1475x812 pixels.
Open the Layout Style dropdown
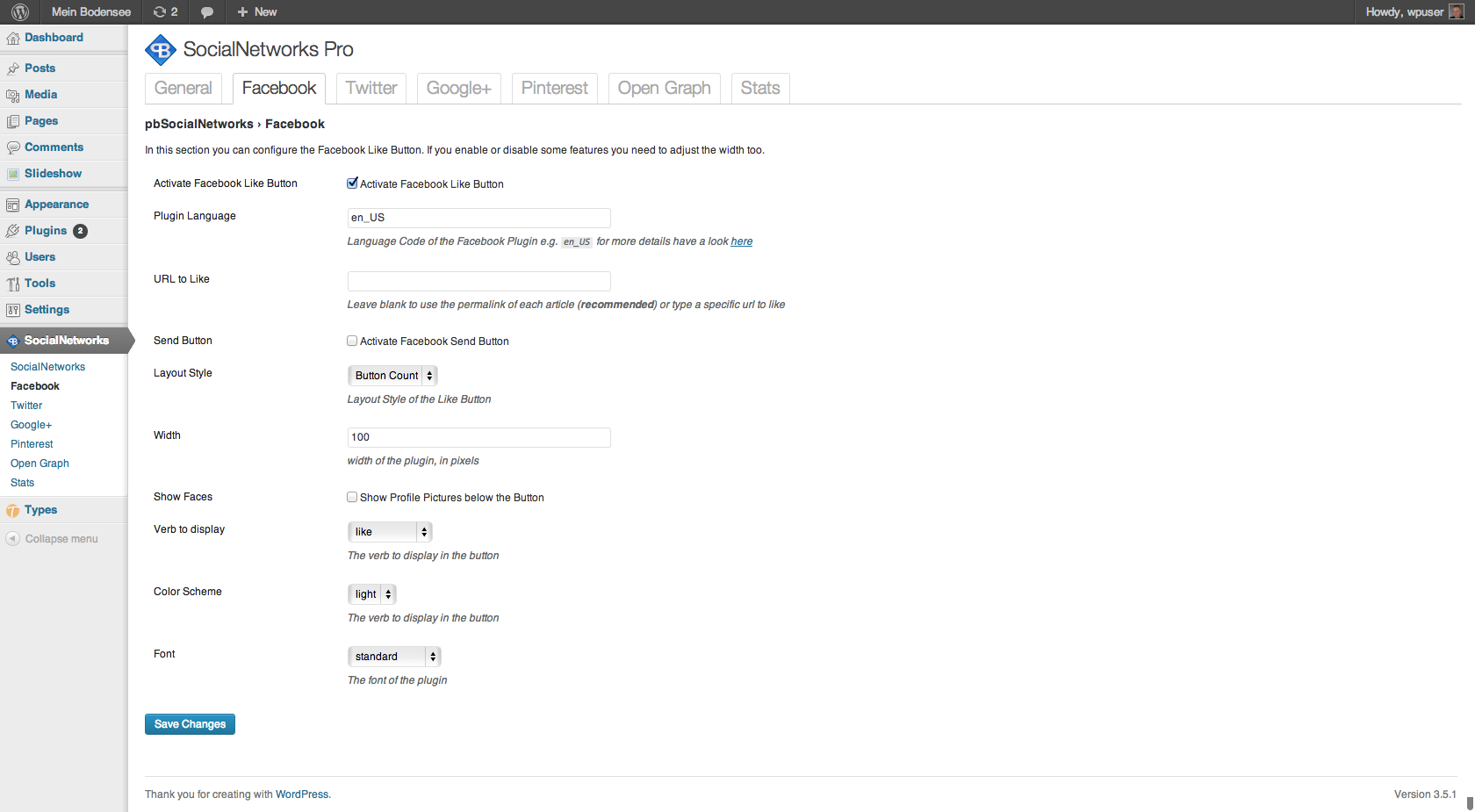(392, 376)
